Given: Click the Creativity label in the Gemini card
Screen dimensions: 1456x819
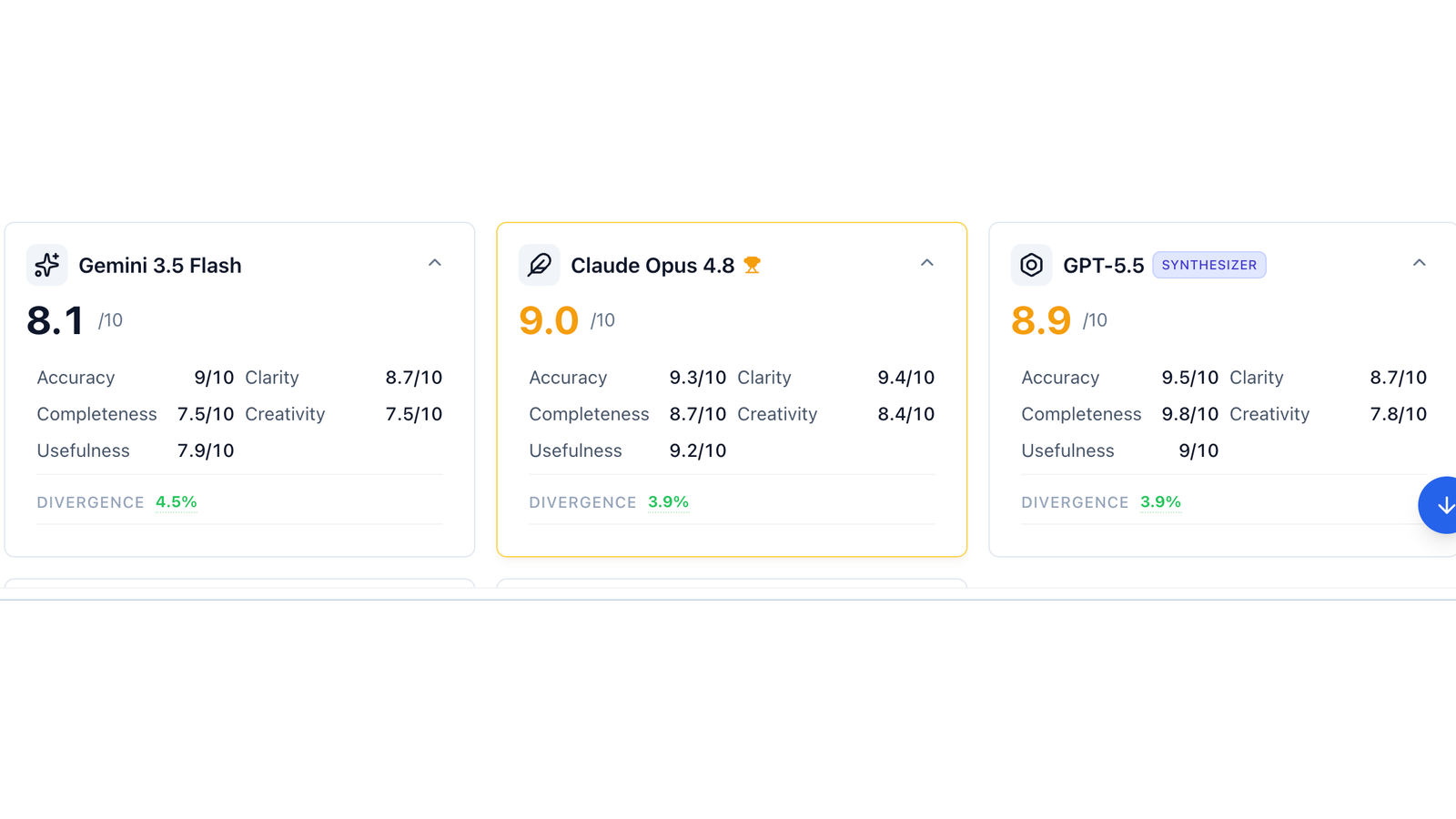Looking at the screenshot, I should pyautogui.click(x=285, y=414).
